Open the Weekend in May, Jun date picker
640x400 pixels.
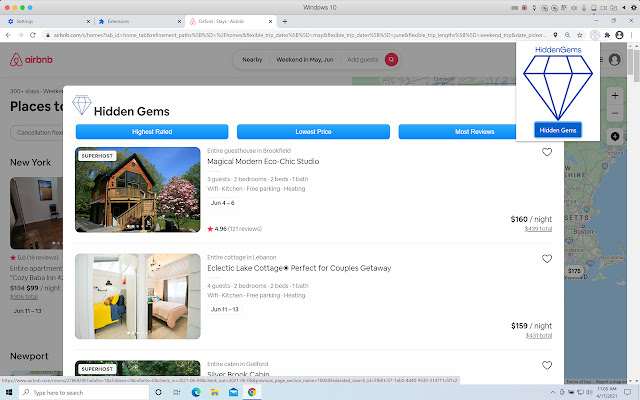click(x=304, y=60)
